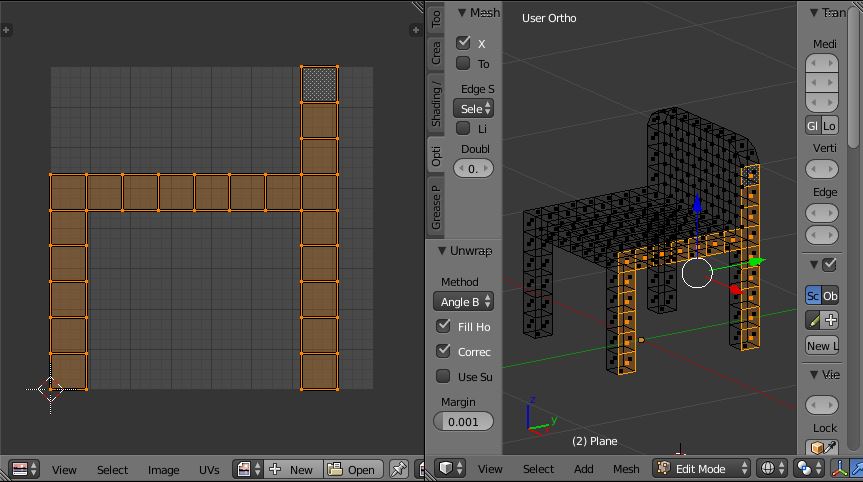Click the checkered active UV face

(x=319, y=84)
